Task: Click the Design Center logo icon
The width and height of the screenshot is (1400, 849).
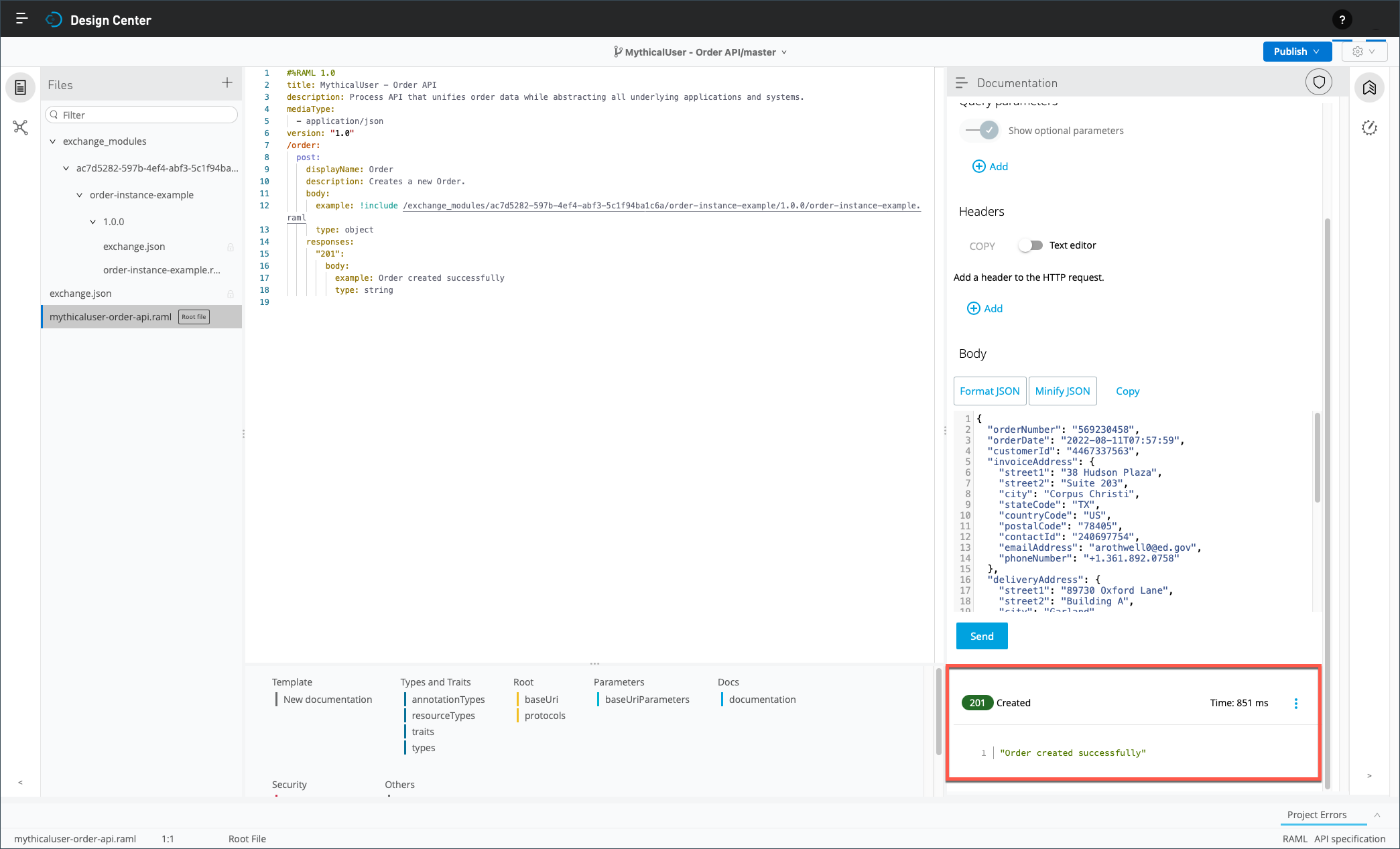Action: (x=54, y=19)
